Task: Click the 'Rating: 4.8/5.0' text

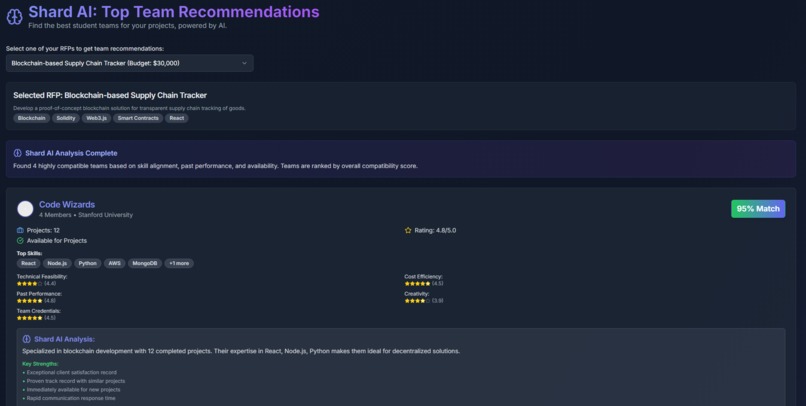Action: point(435,230)
